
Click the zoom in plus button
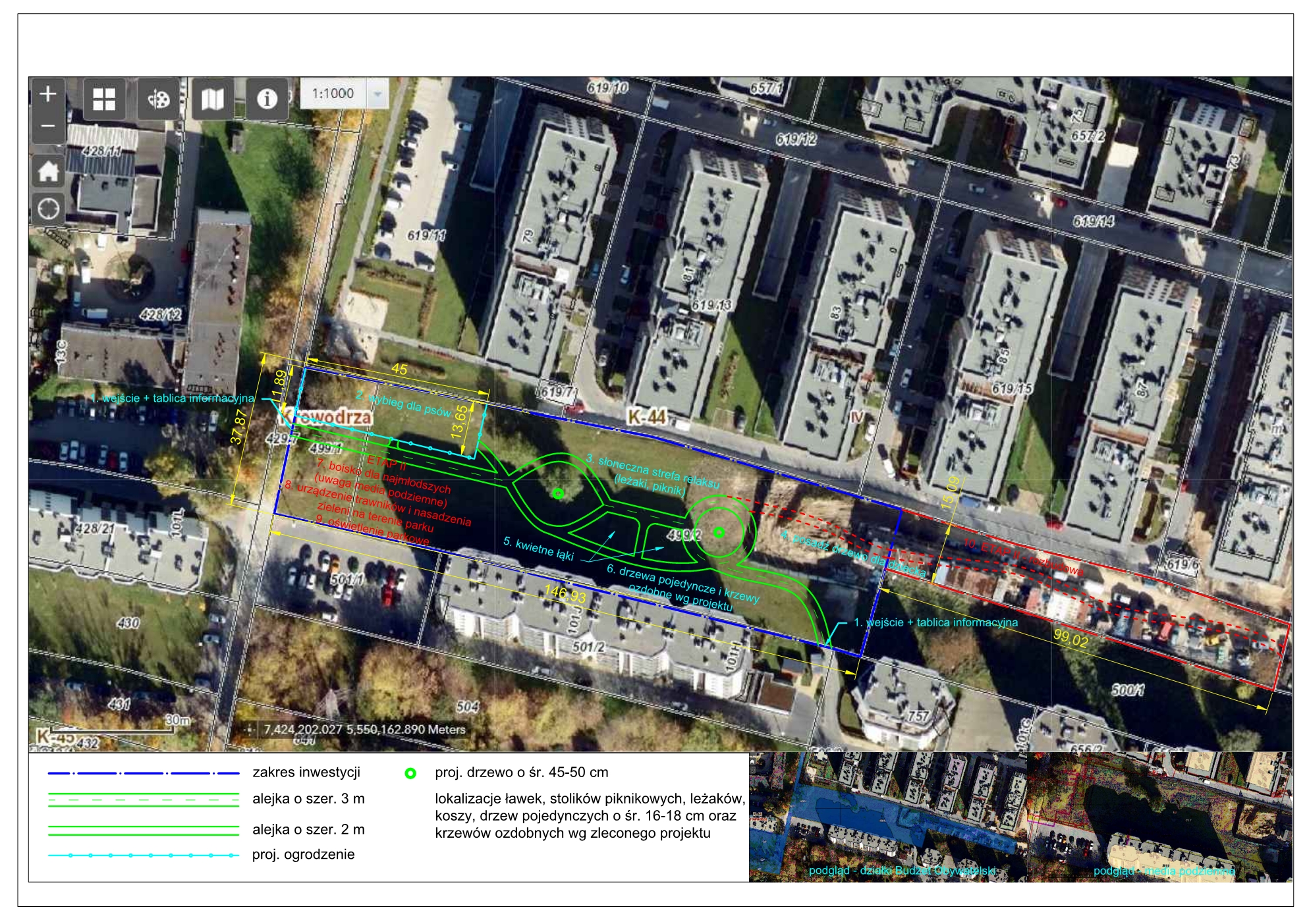48,95
